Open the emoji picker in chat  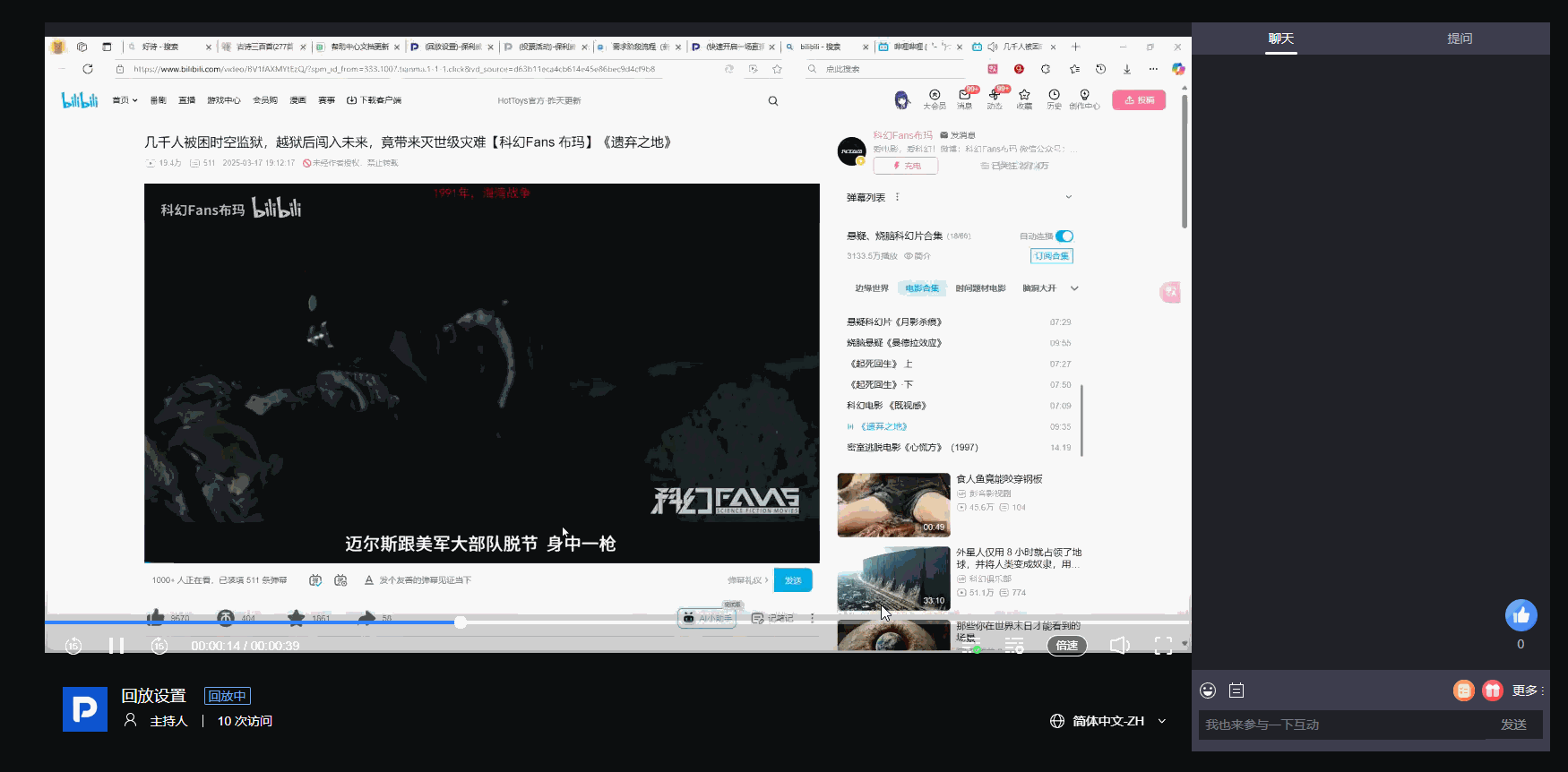click(x=1208, y=691)
